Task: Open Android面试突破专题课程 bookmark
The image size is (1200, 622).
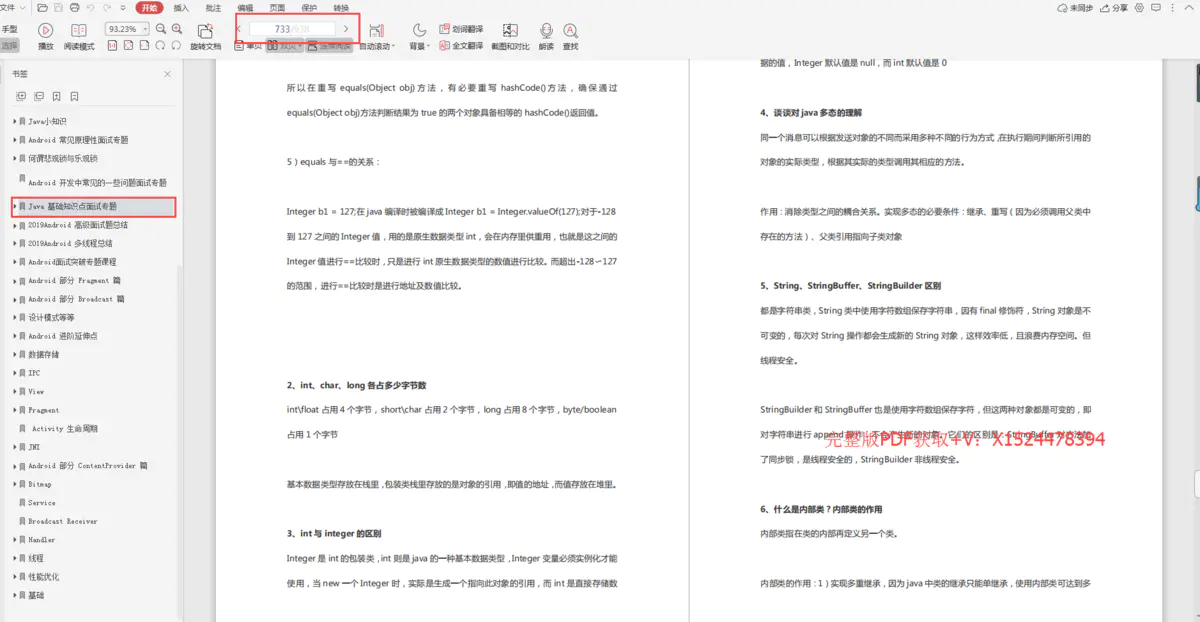Action: coord(72,262)
